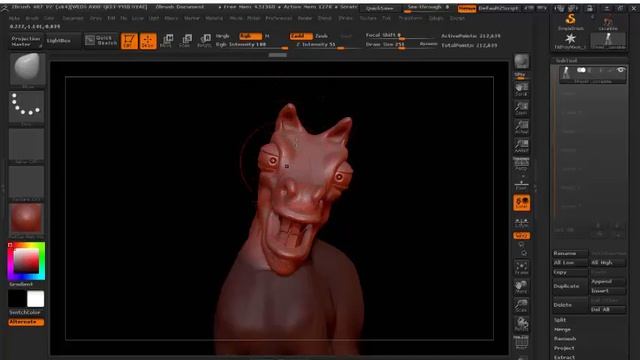This screenshot has width=640, height=360.
Task: Click the AAHalf icon
Action: 522,146
